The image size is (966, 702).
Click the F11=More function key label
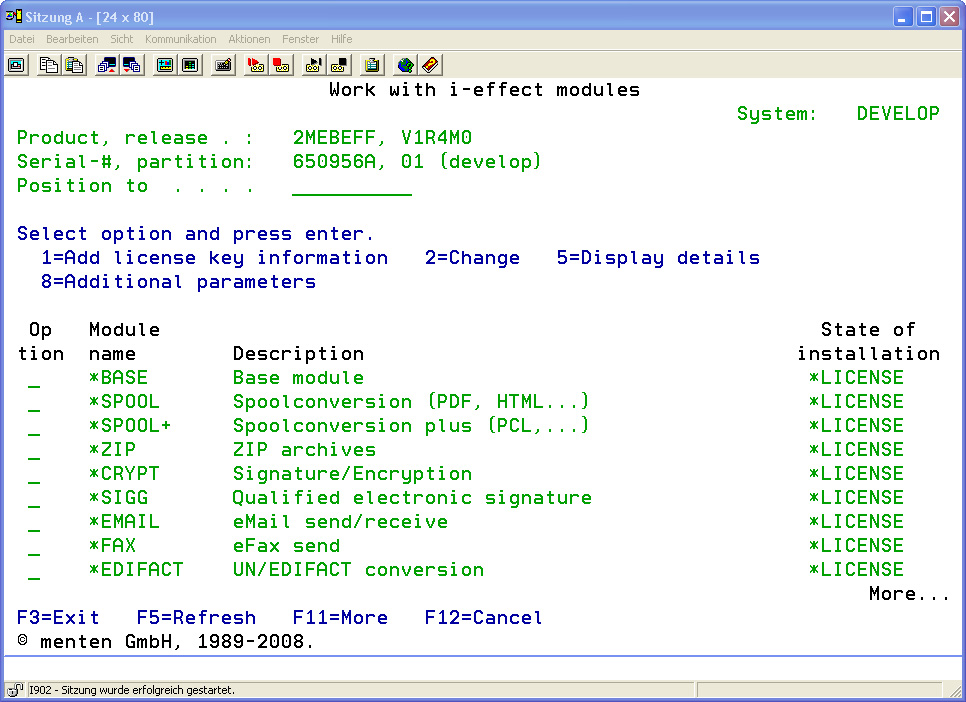(340, 618)
